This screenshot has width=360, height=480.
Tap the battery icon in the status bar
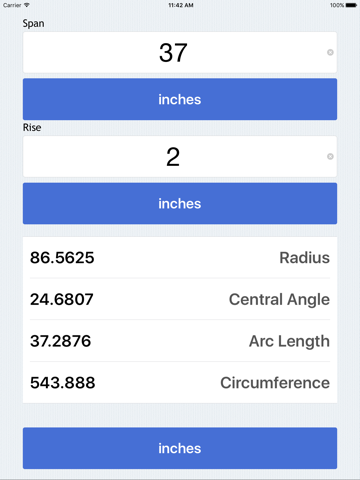point(351,5)
